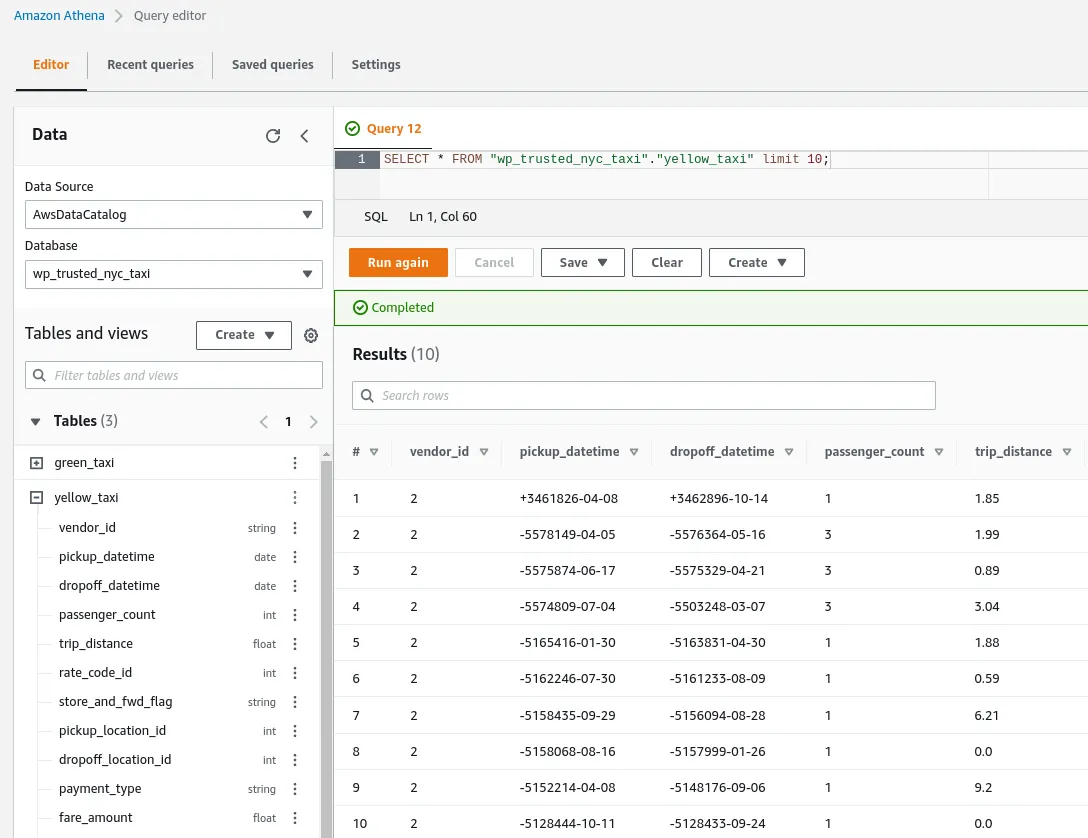This screenshot has width=1088, height=838.
Task: Open rate_code_id column kebab menu
Action: coord(295,673)
